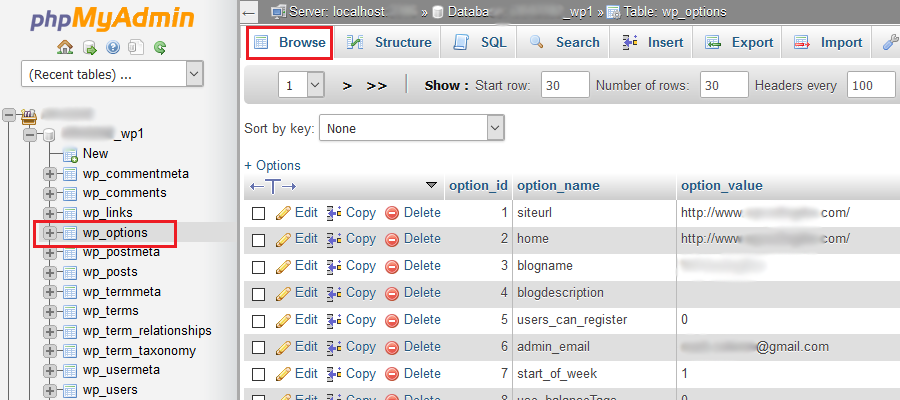This screenshot has height=400, width=900.
Task: Click the Headers every input field
Action: [x=871, y=86]
